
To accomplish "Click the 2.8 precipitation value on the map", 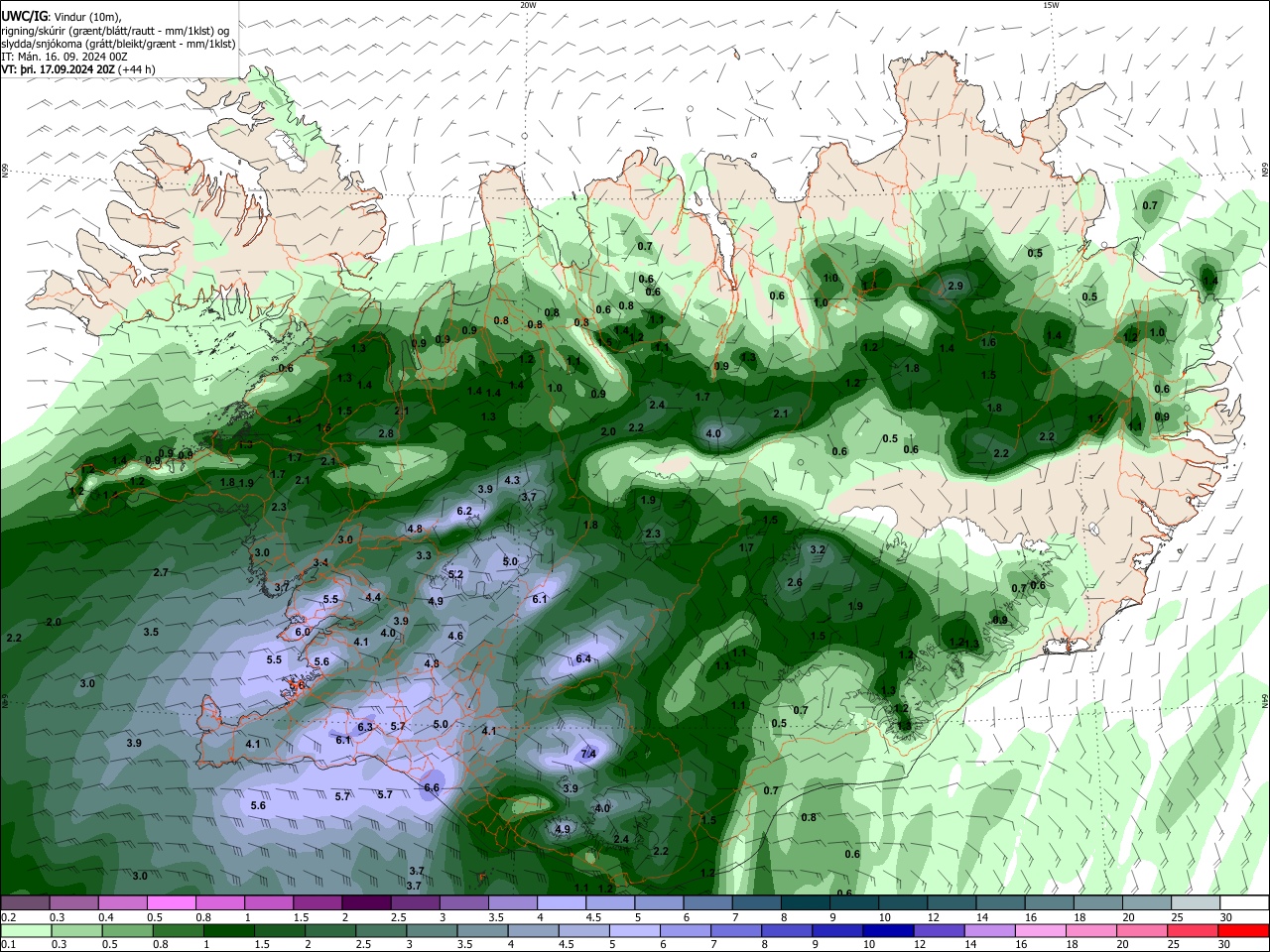I will click(386, 433).
